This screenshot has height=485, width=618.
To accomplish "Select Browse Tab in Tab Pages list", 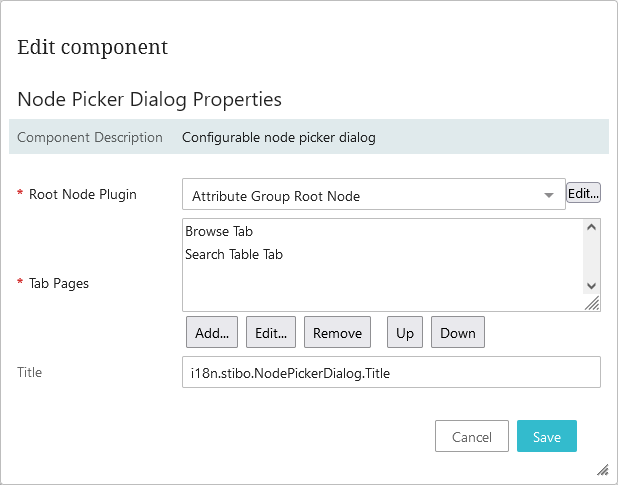I will pyautogui.click(x=219, y=231).
